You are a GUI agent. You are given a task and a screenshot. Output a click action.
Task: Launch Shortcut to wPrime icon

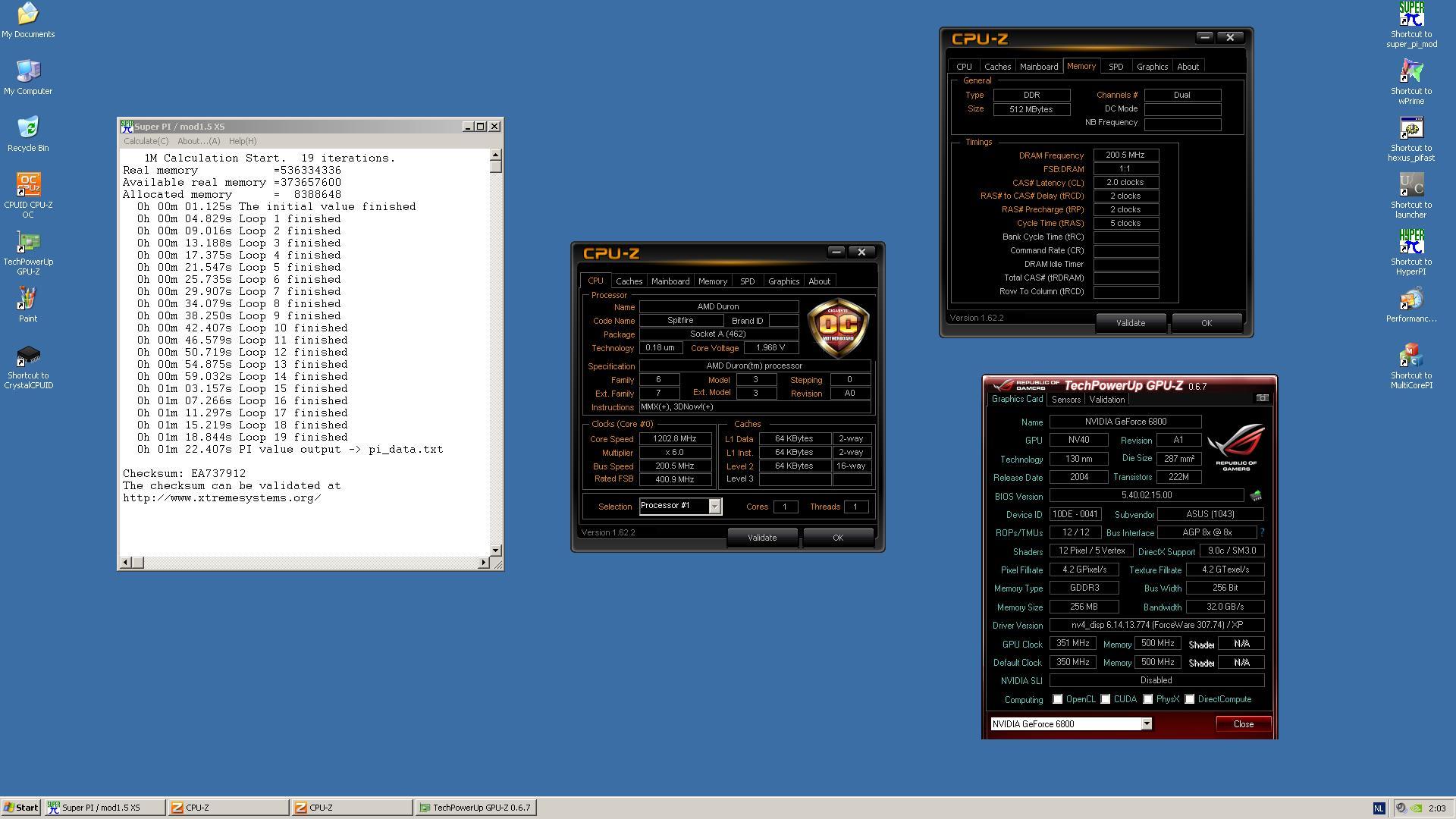pos(1411,81)
